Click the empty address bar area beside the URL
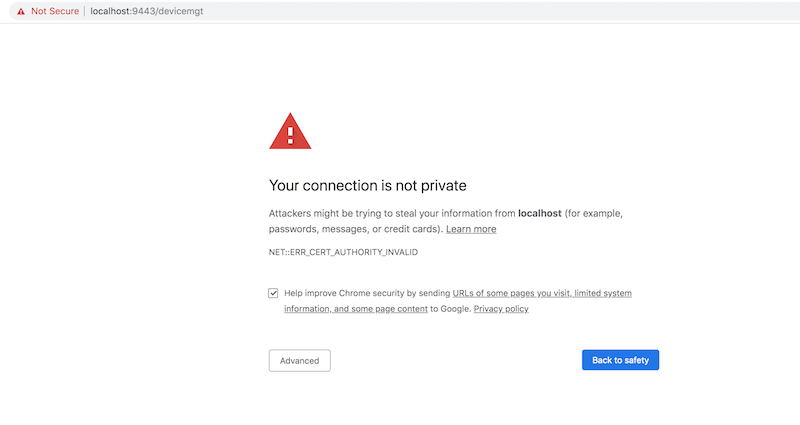 click(x=500, y=11)
